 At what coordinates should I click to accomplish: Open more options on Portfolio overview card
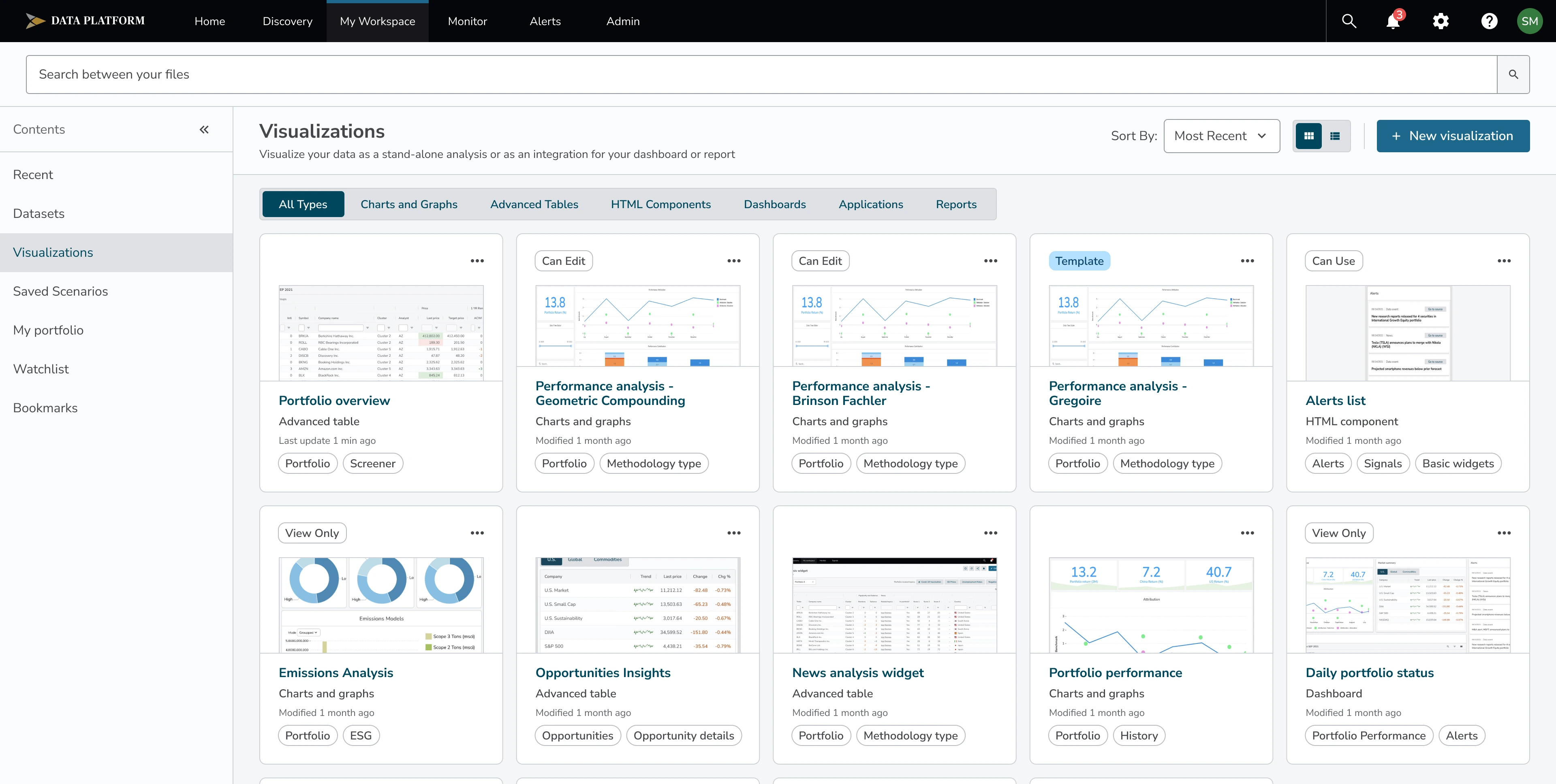[477, 261]
